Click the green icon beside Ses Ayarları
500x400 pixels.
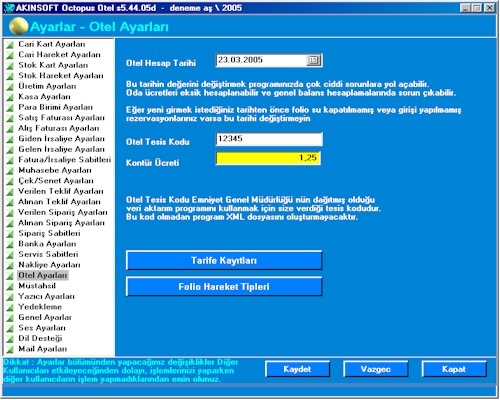10,328
